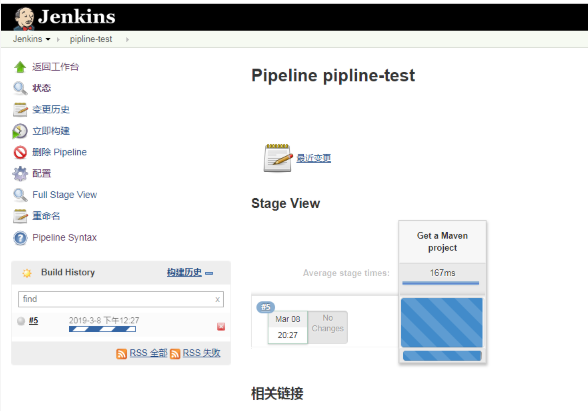
Task: Clear the find field with the x
Action: pyautogui.click(x=217, y=299)
